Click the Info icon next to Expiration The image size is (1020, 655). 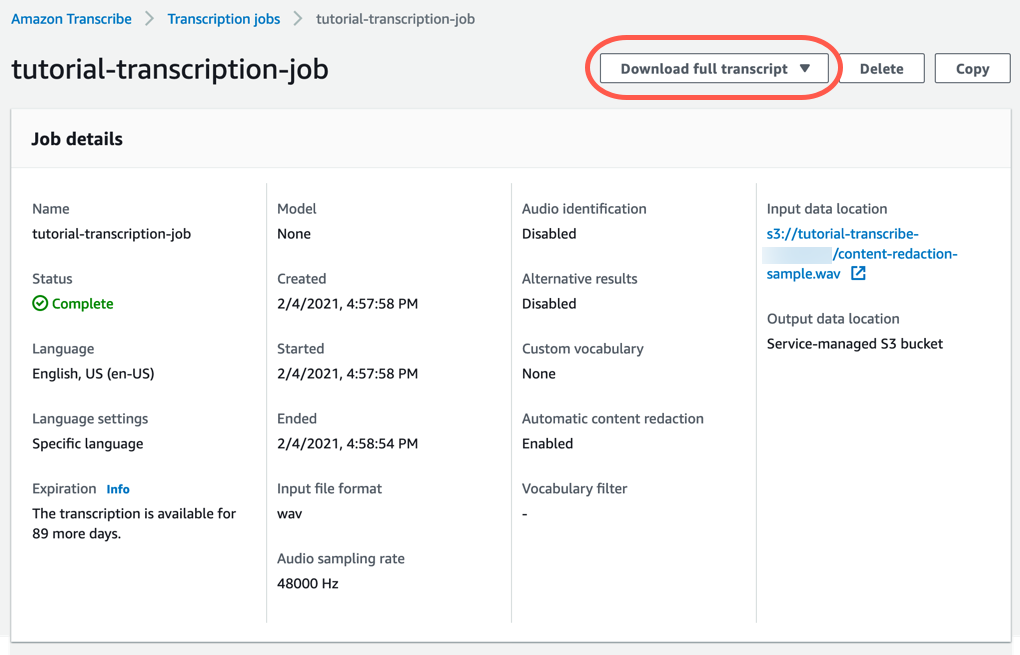(x=118, y=489)
